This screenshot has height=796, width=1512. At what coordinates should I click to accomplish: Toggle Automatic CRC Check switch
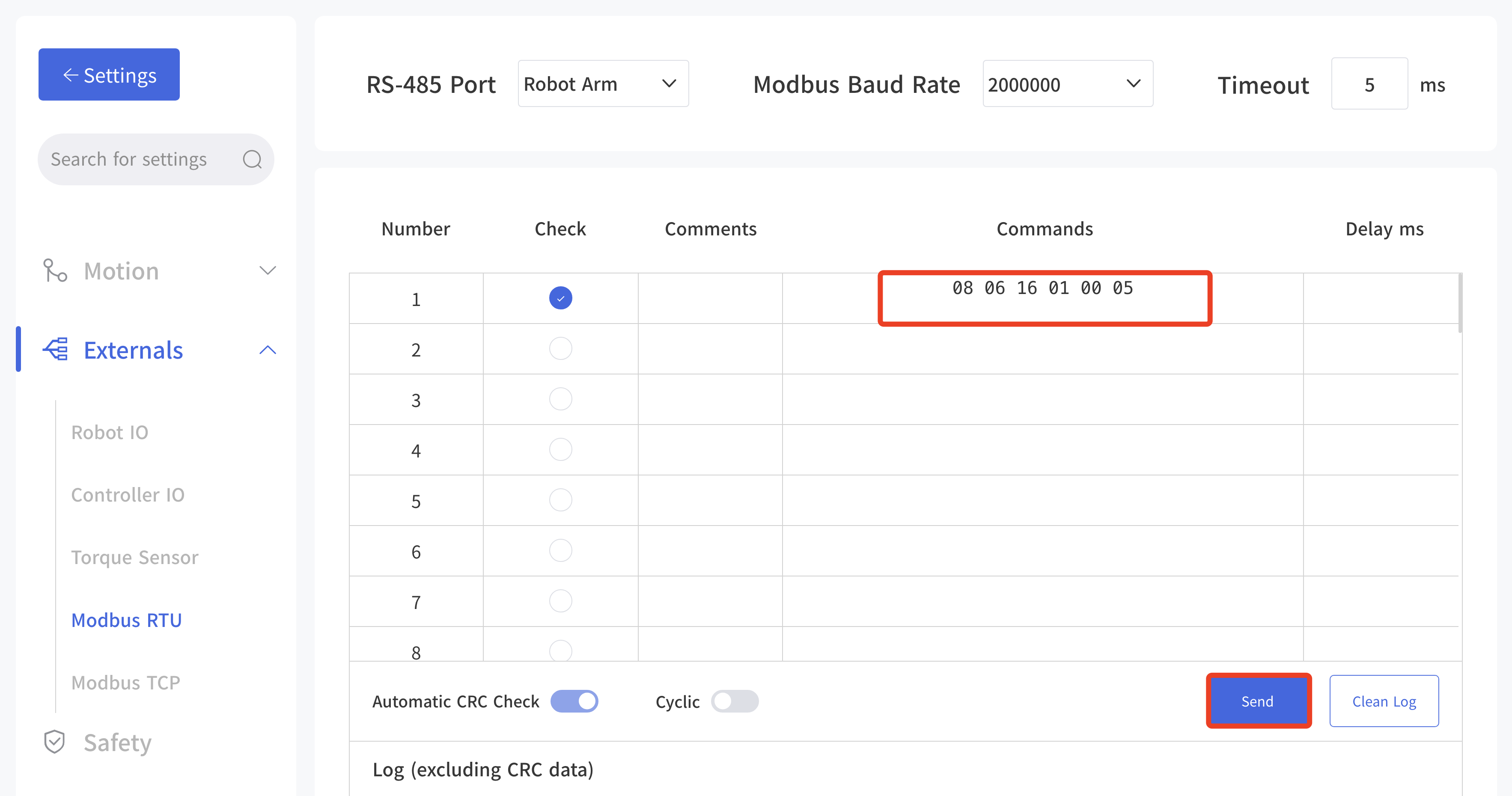coord(574,701)
